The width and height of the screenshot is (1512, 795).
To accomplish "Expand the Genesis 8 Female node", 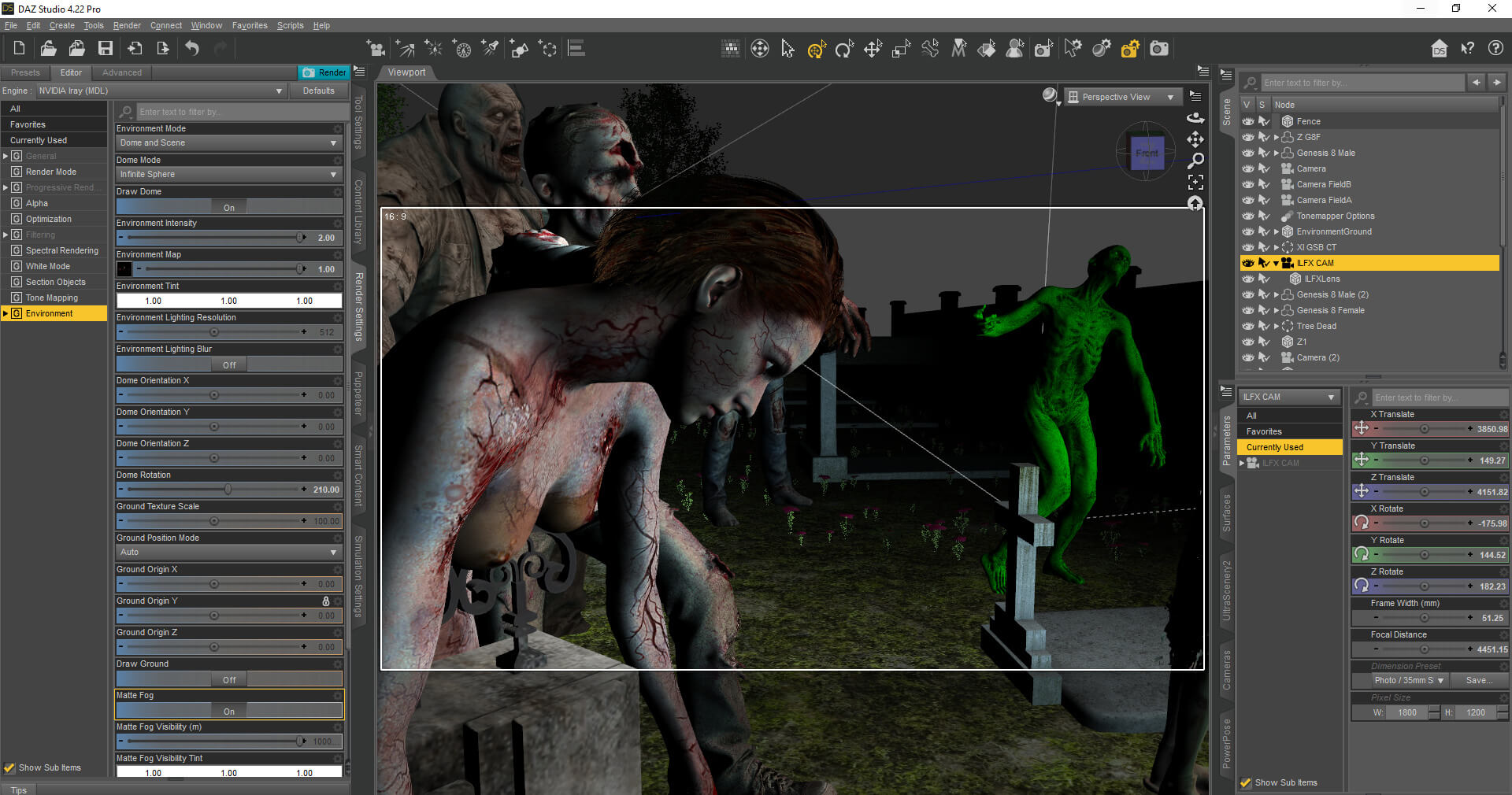I will pos(1277,310).
